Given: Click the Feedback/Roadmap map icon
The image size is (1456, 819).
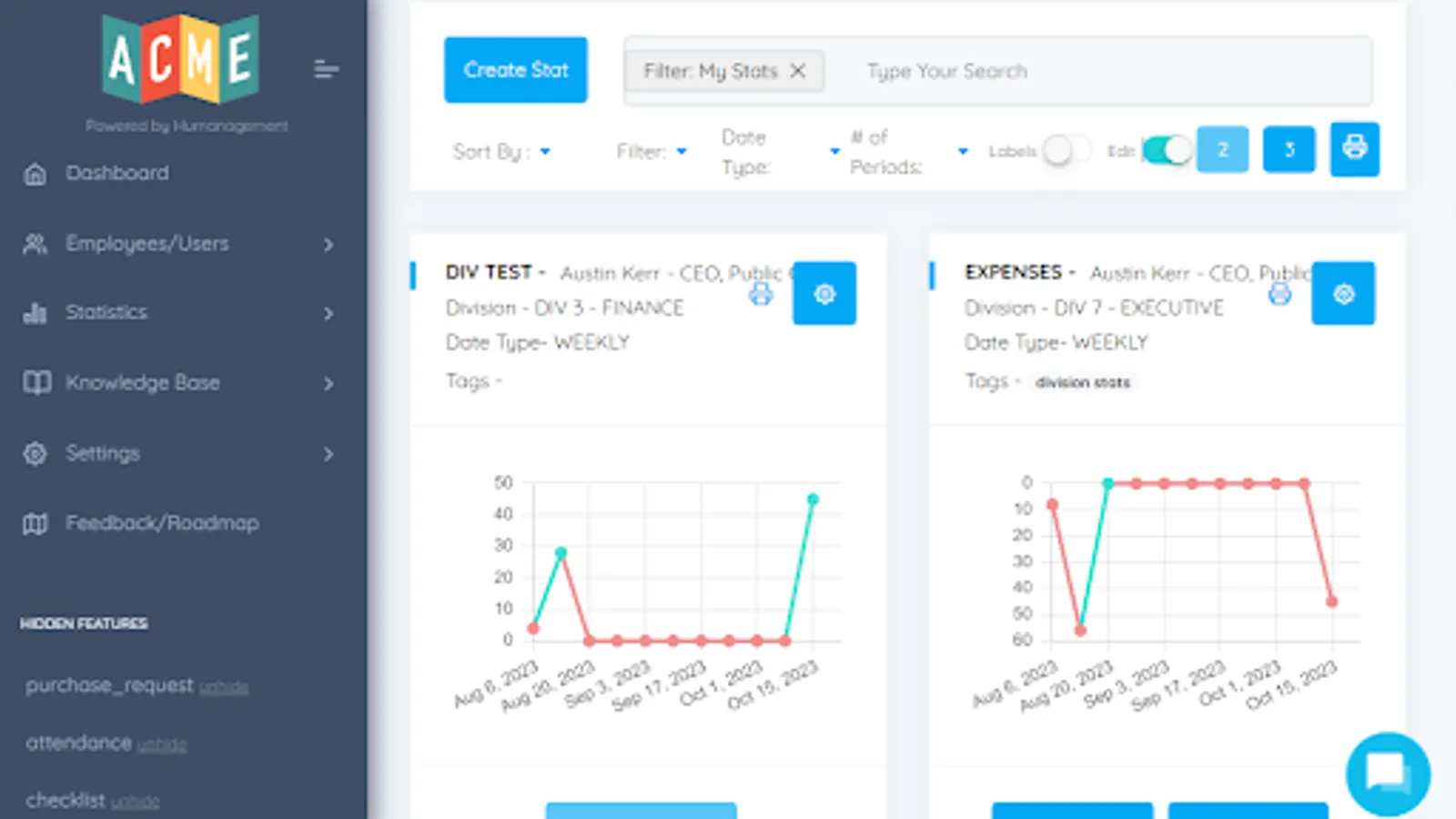Looking at the screenshot, I should (35, 523).
